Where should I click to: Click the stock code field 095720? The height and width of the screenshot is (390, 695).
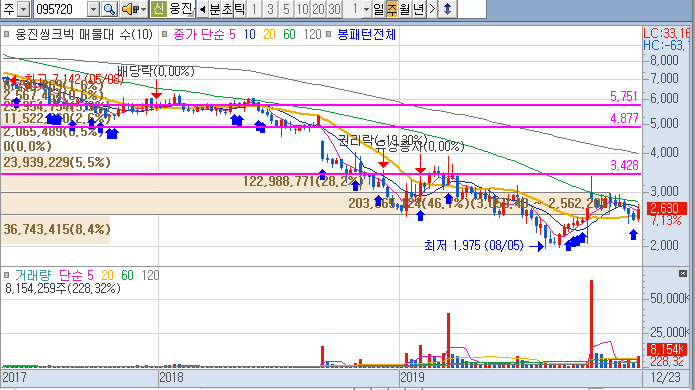click(60, 9)
